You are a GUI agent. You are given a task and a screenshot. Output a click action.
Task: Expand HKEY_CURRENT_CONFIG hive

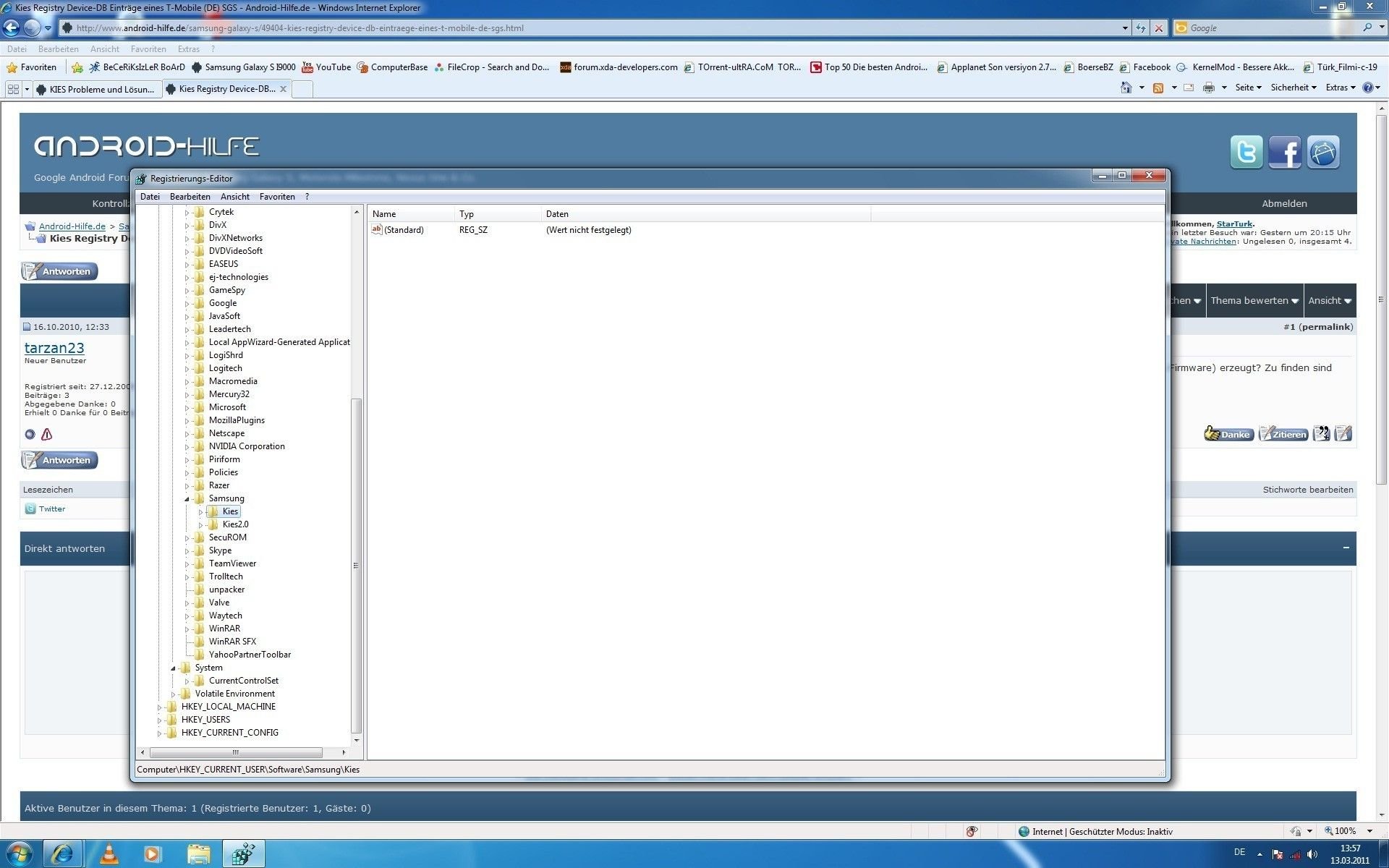[x=159, y=733]
